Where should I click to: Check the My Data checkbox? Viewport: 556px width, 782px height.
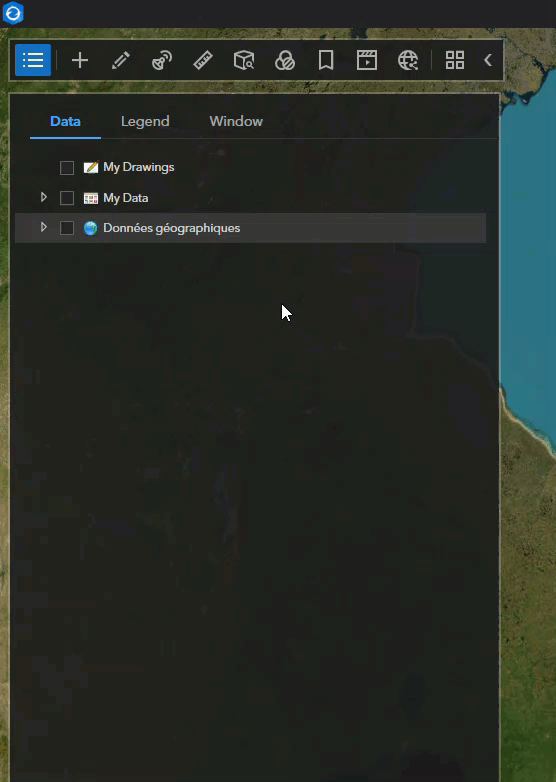67,198
